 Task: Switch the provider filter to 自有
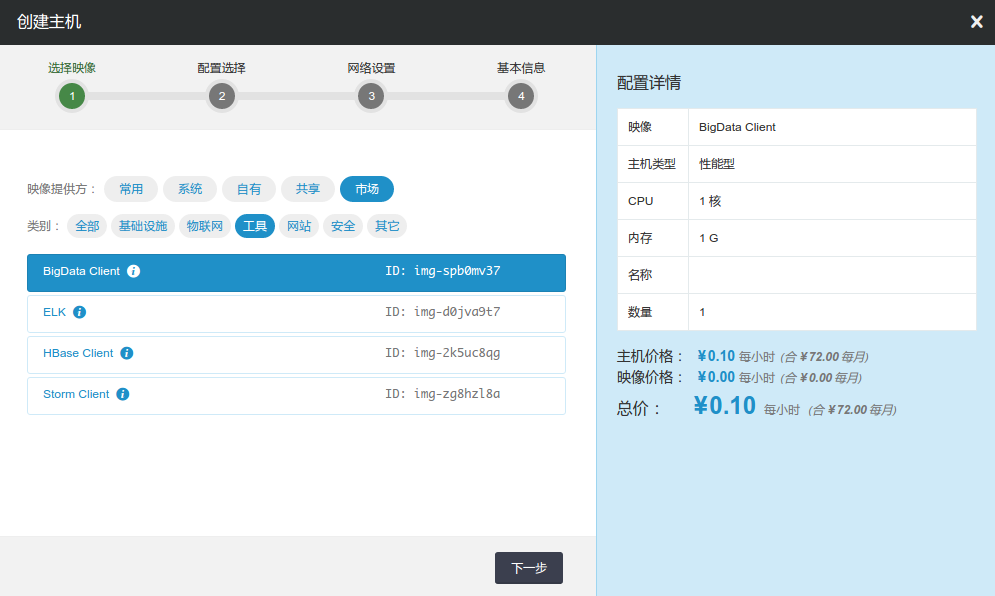[x=249, y=189]
